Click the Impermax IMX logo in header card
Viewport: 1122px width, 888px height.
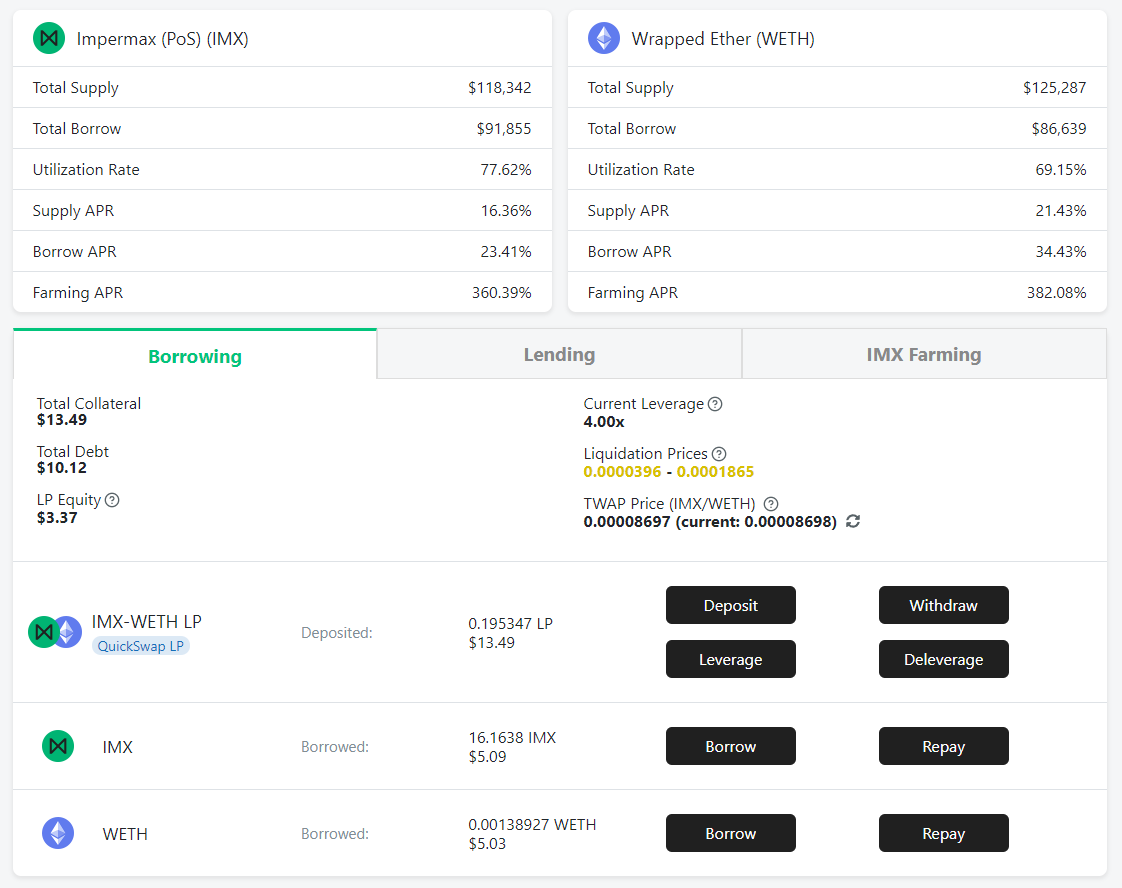pyautogui.click(x=49, y=39)
